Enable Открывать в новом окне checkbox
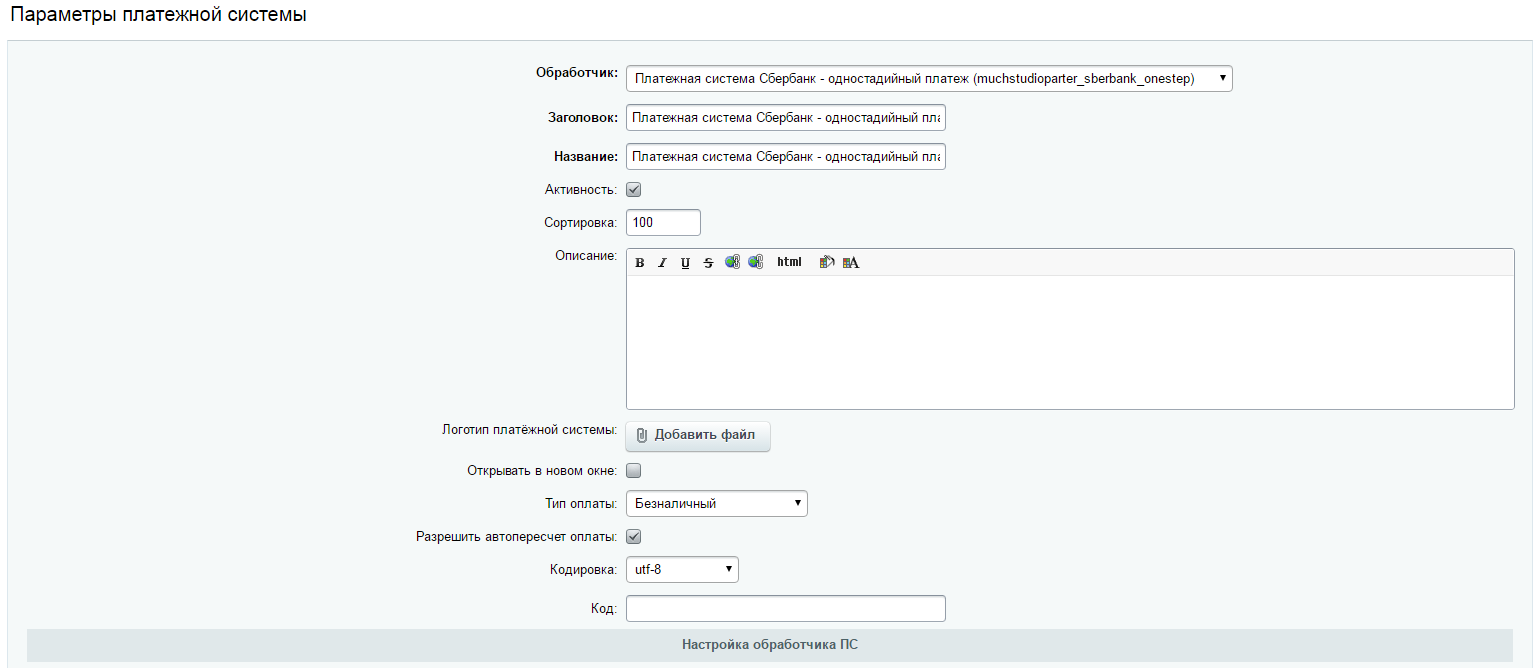The image size is (1535, 668). [633, 471]
